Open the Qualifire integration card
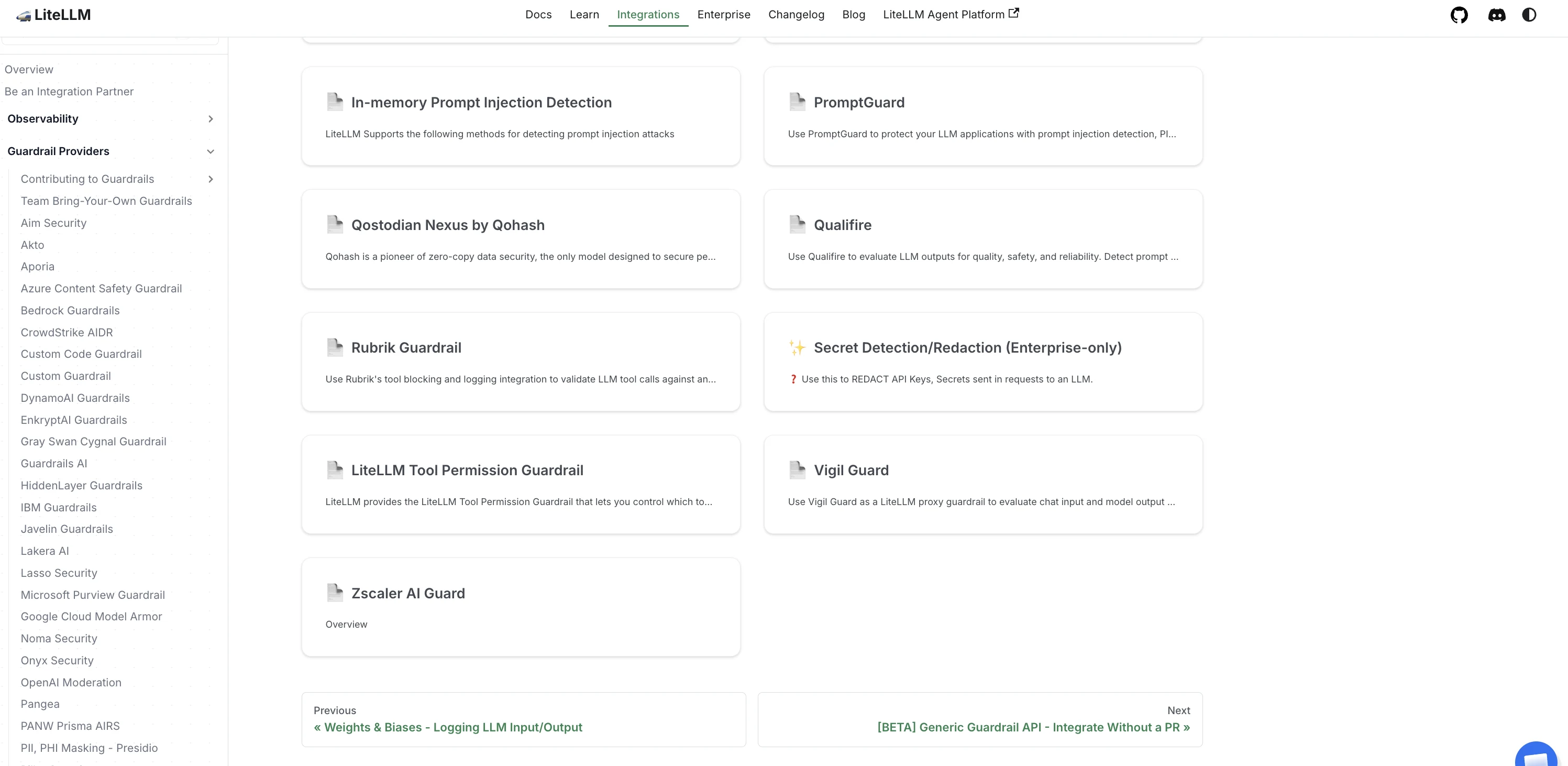The image size is (1568, 766). pos(983,239)
